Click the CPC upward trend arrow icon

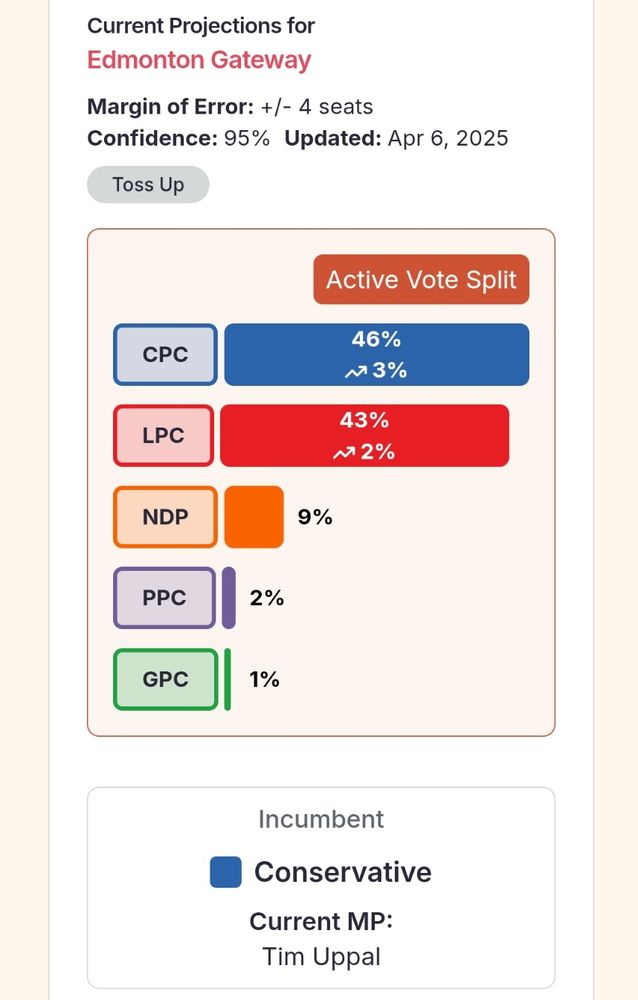(355, 372)
